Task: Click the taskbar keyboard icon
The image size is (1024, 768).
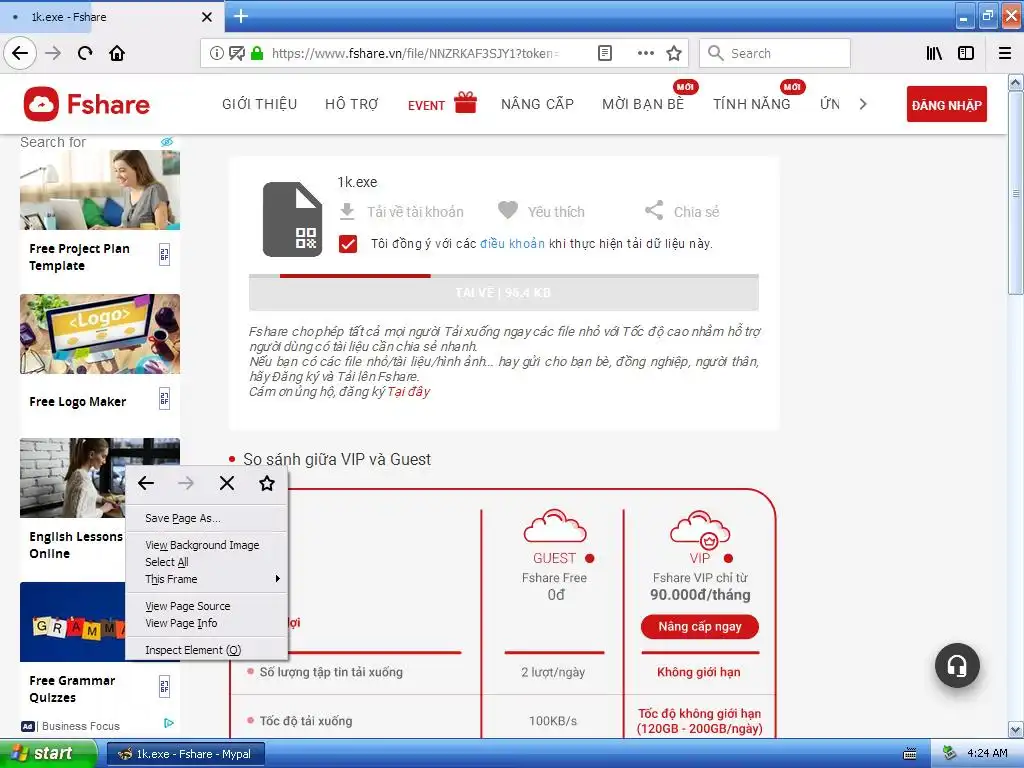Action: (910, 754)
